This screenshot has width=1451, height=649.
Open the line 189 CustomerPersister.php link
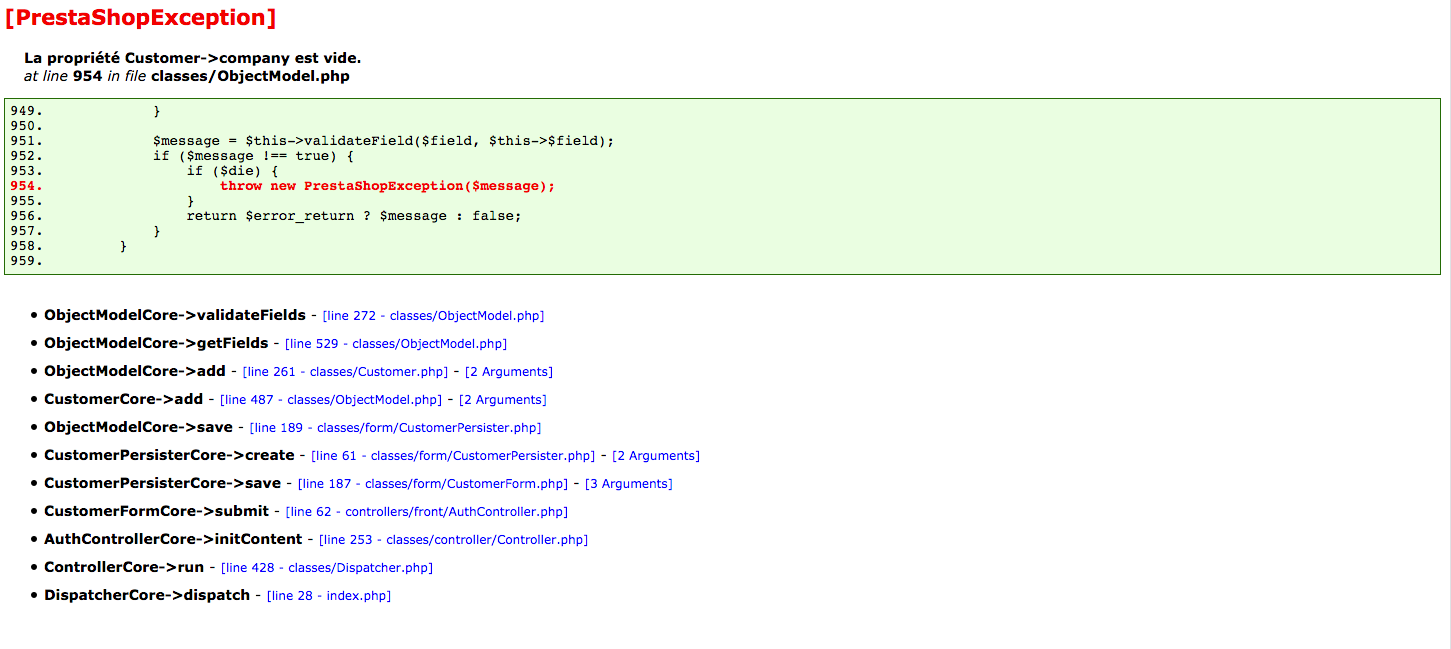coord(395,428)
